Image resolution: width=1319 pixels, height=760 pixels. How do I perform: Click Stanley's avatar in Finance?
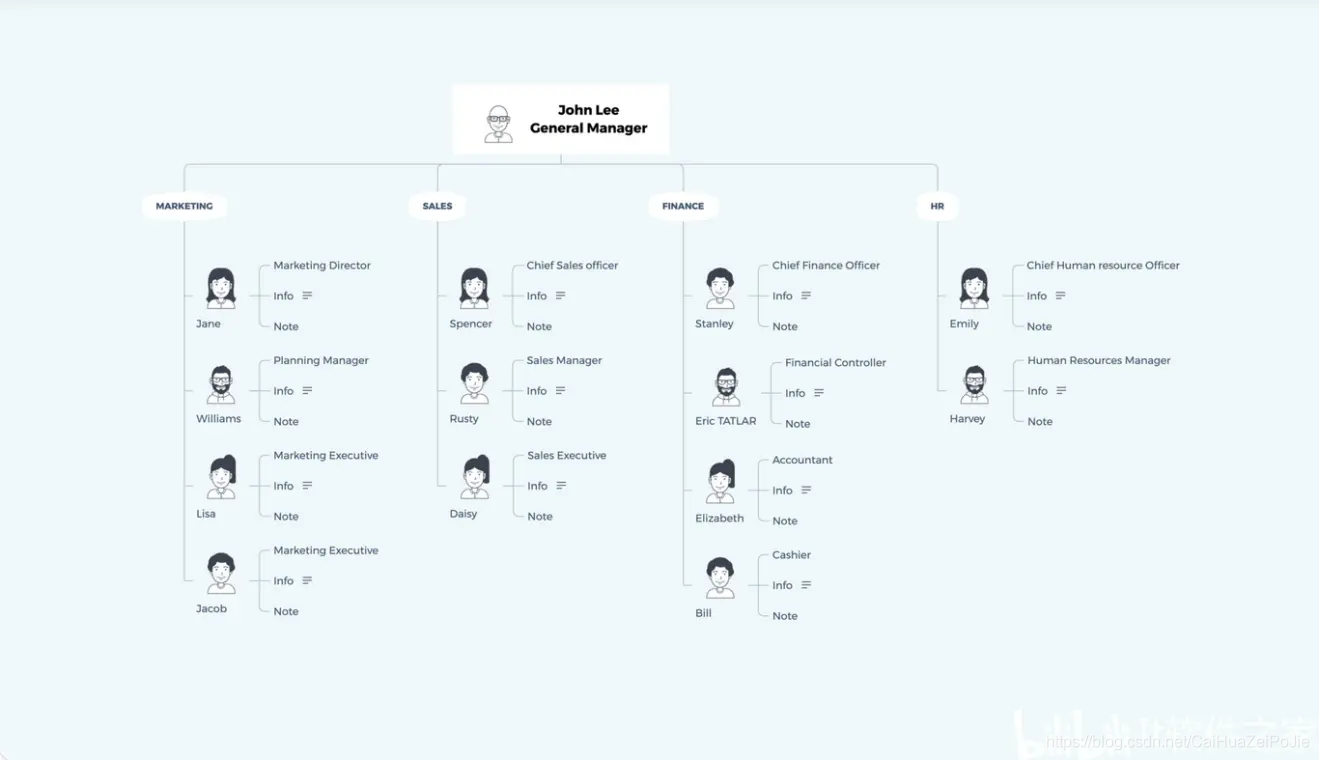(x=720, y=288)
